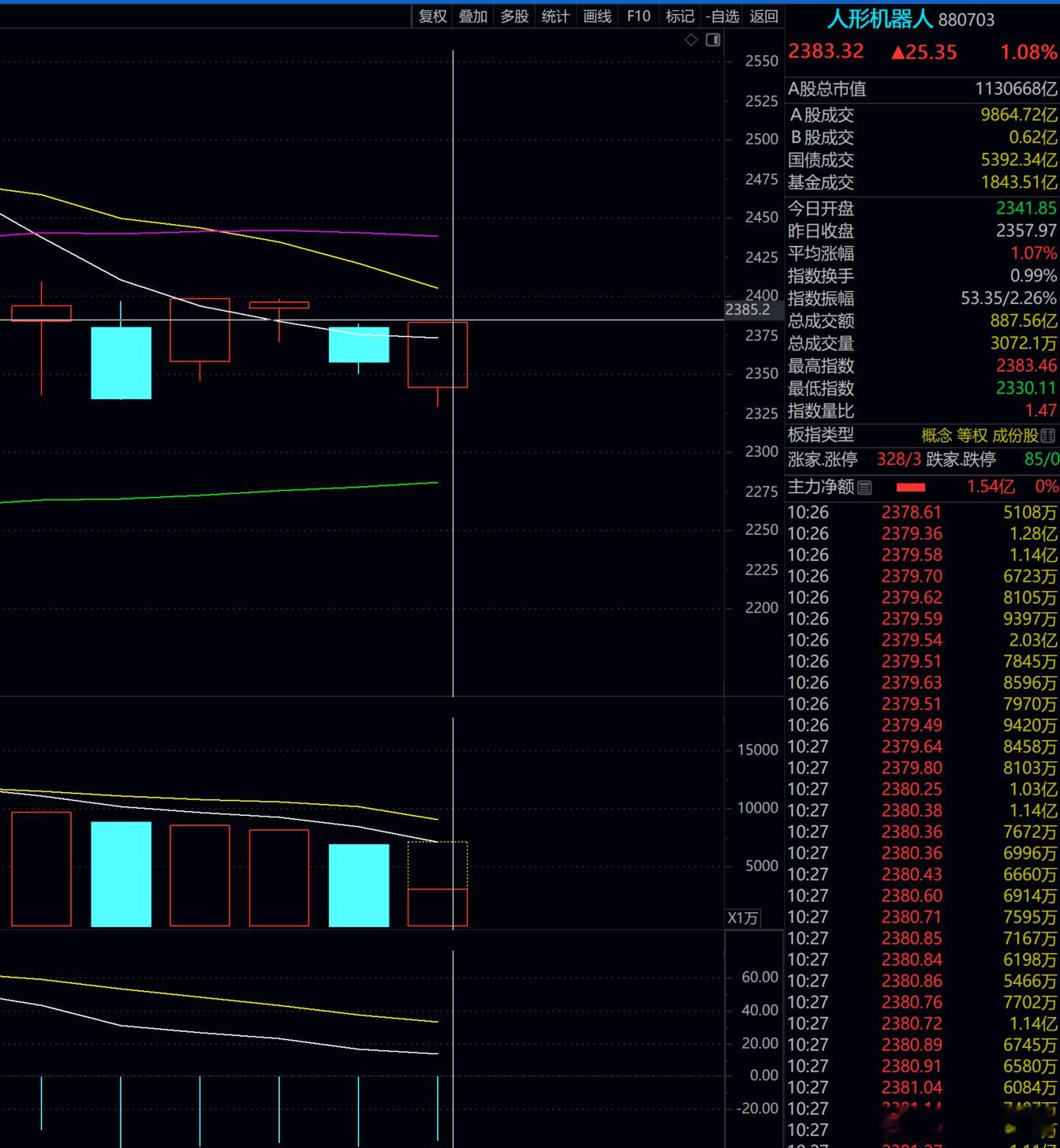1060x1148 pixels.
Task: Click the 复权 toolbar button
Action: pos(432,17)
